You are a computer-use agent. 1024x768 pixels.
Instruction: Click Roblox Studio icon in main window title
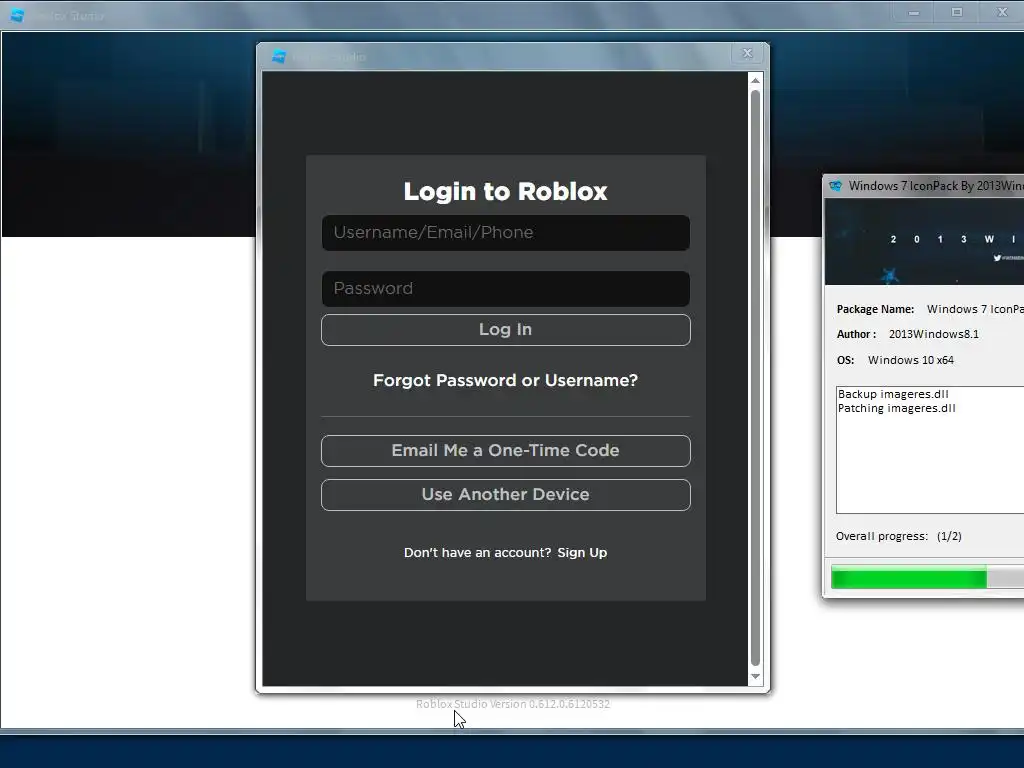click(x=18, y=15)
